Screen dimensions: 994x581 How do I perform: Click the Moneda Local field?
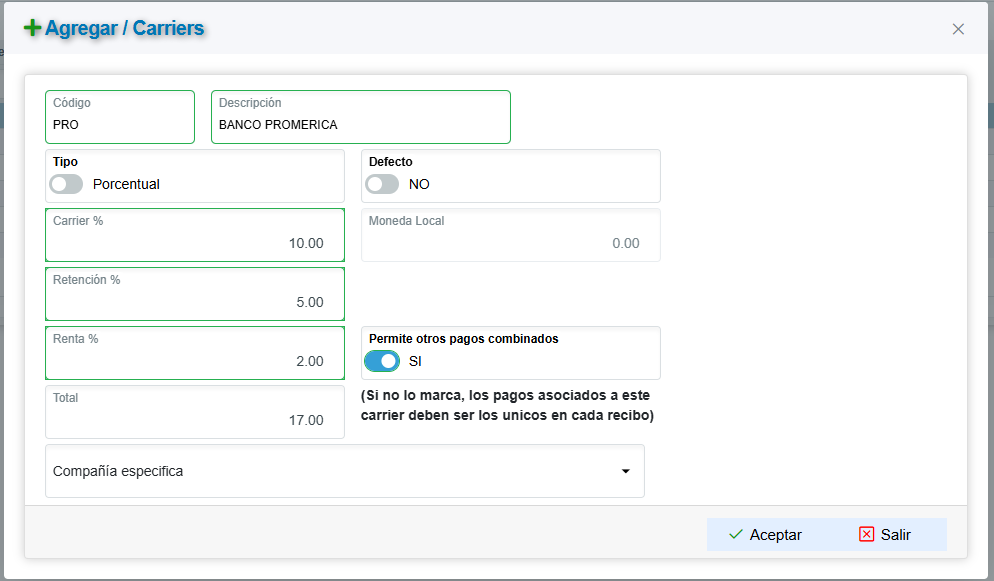coord(511,235)
